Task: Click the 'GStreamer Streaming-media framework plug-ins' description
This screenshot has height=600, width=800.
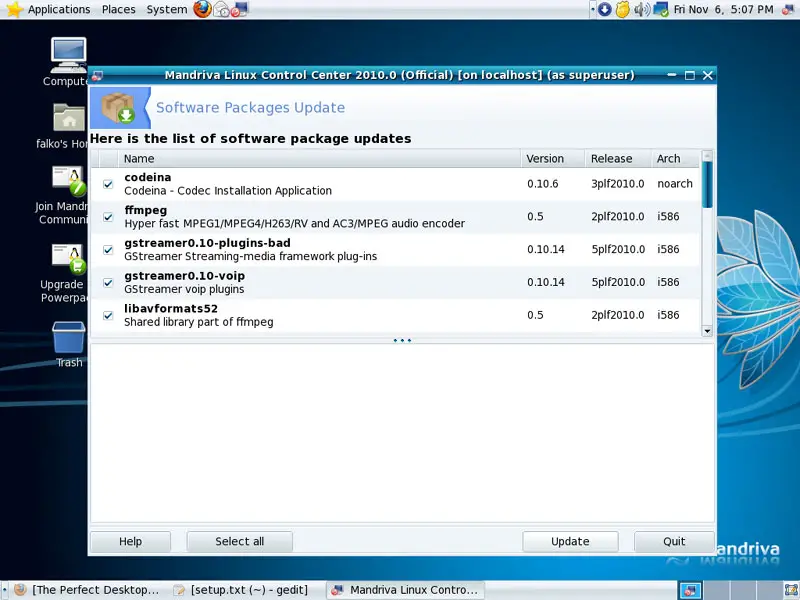Action: [251, 256]
